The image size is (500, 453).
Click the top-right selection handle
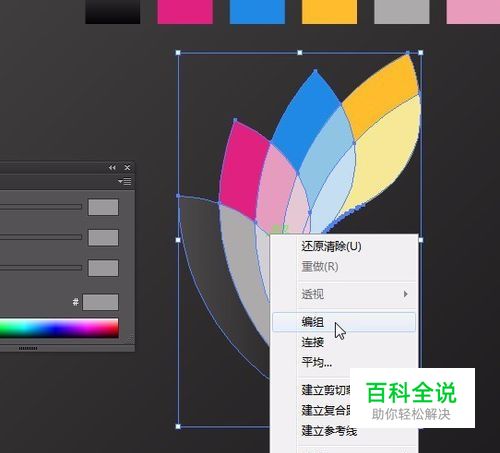point(421,53)
